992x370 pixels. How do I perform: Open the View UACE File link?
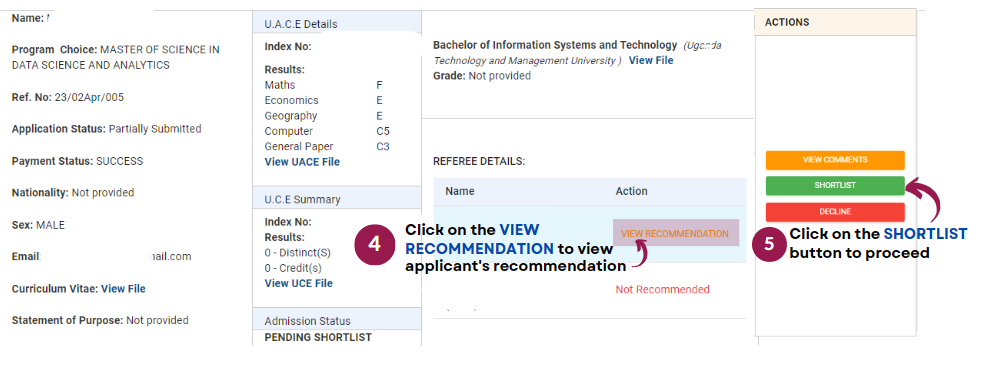click(302, 162)
